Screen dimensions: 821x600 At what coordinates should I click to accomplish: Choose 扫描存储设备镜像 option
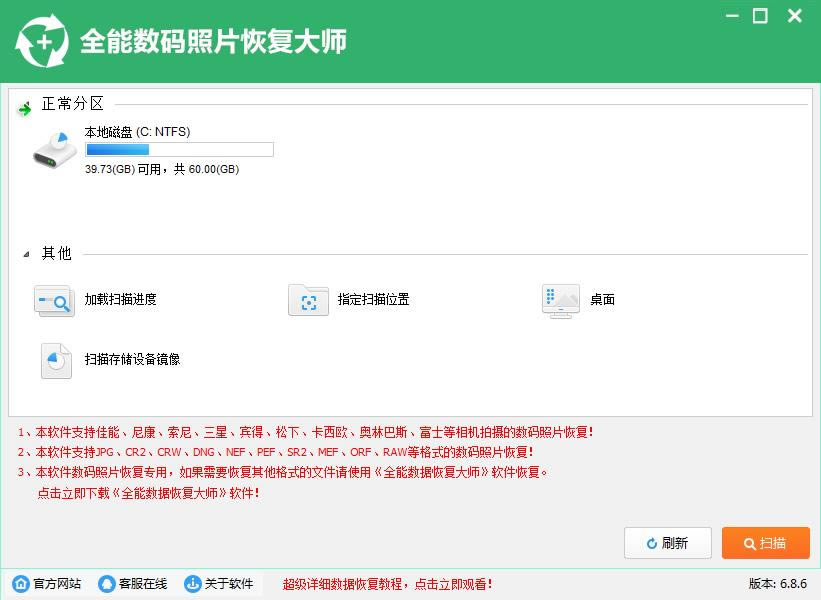point(132,359)
